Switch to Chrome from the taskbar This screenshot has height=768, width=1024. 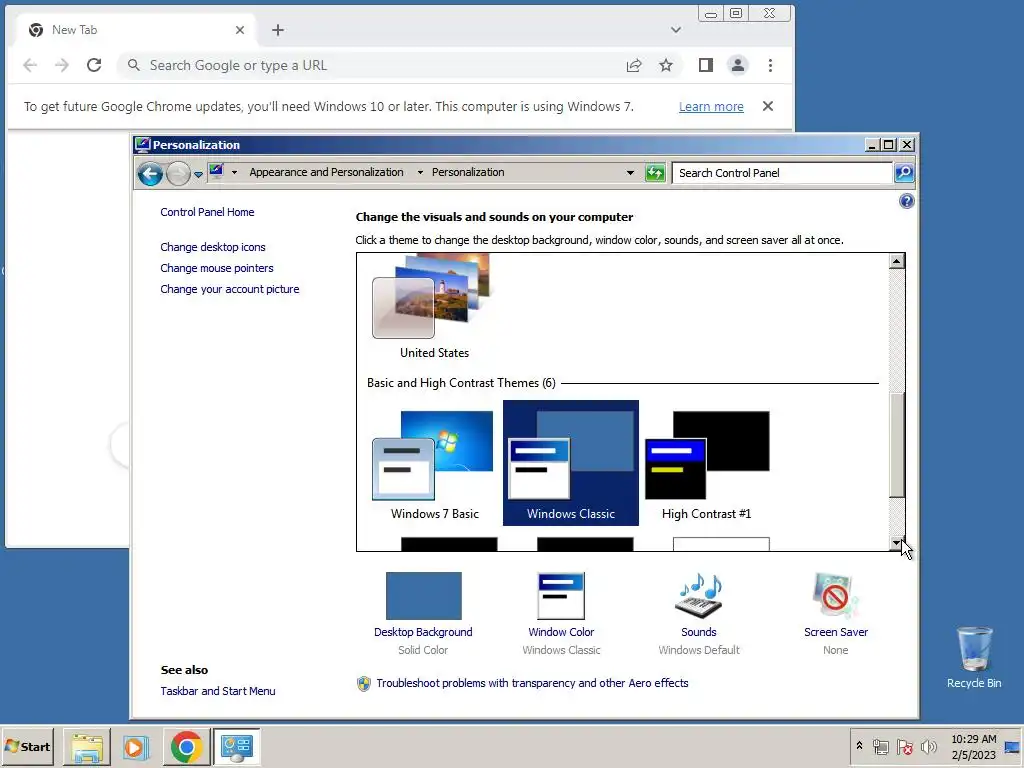click(186, 747)
